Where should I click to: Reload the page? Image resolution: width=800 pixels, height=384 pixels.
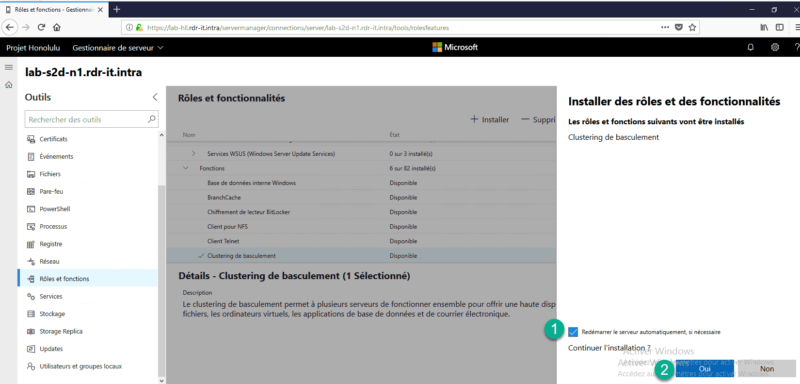tap(41, 28)
